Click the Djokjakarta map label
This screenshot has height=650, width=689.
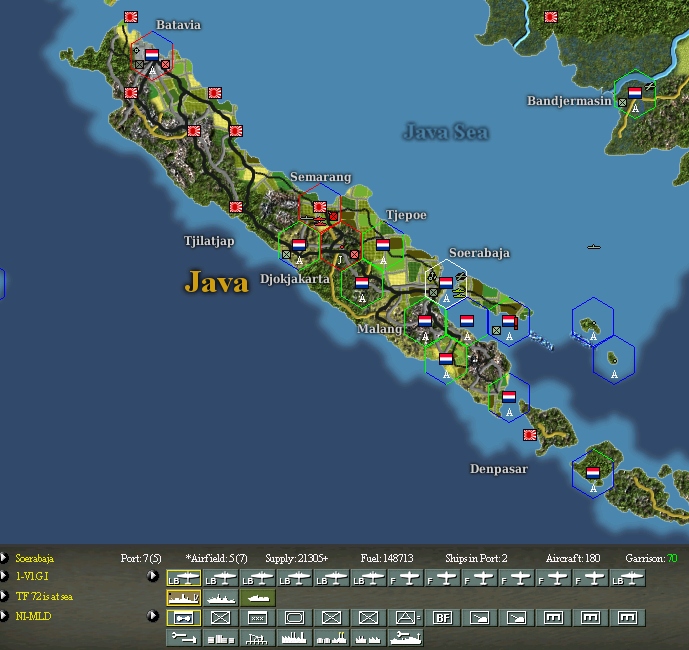[294, 279]
